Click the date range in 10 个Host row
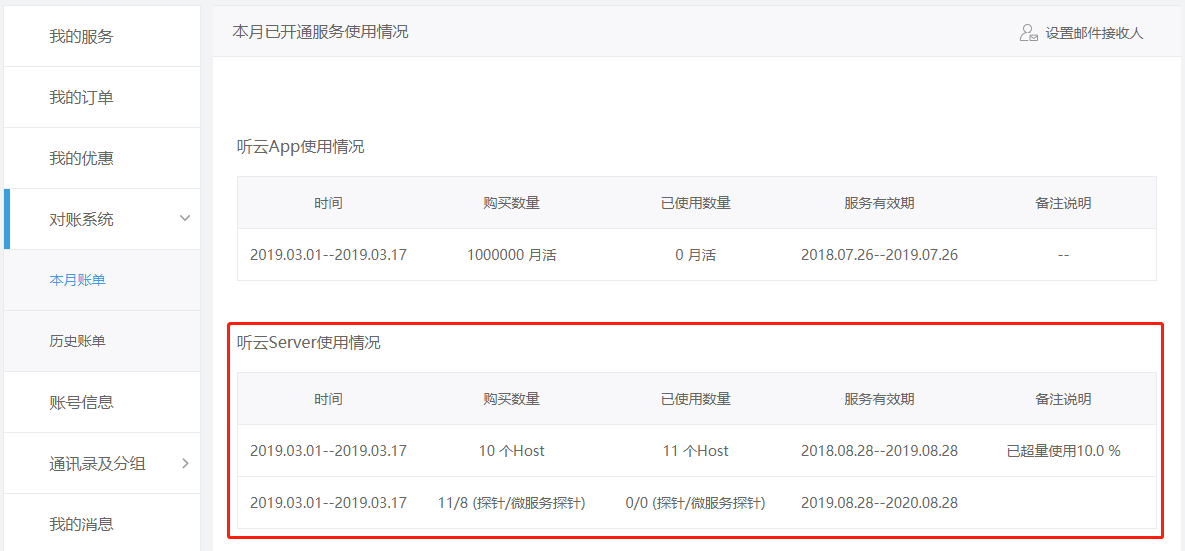Screen dimensions: 1185x551 click(329, 451)
